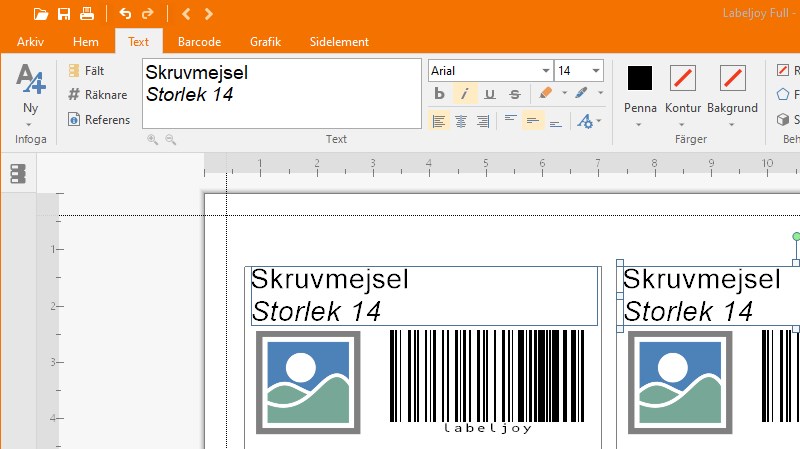This screenshot has height=449, width=800.
Task: Expand the Kontur dropdown arrow
Action: [681, 124]
